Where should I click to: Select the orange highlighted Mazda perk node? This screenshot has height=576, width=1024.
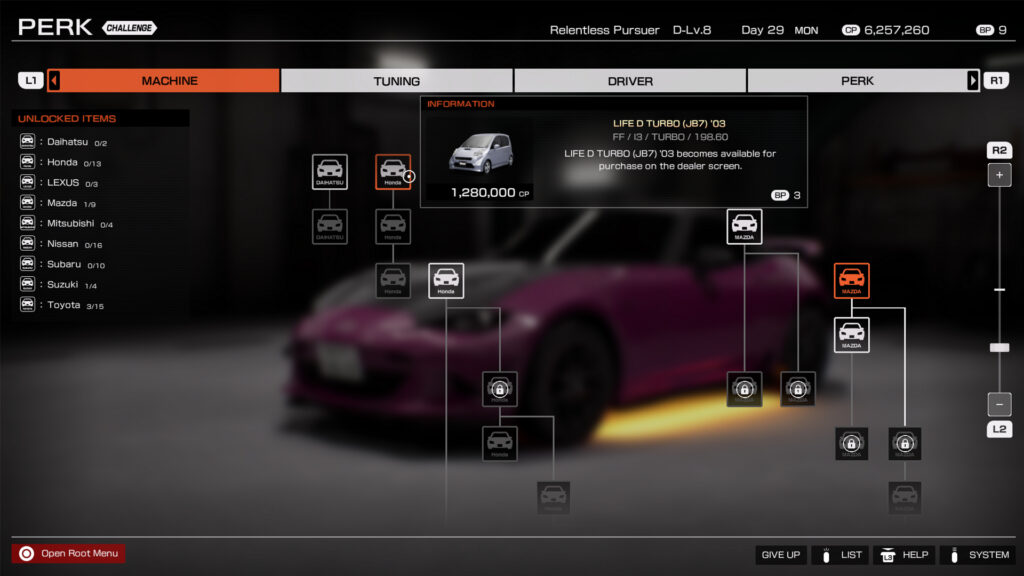(x=851, y=280)
